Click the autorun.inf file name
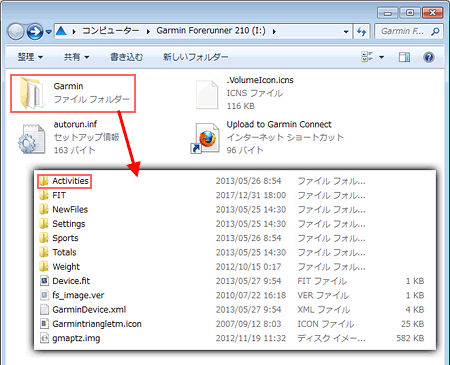 [x=75, y=124]
